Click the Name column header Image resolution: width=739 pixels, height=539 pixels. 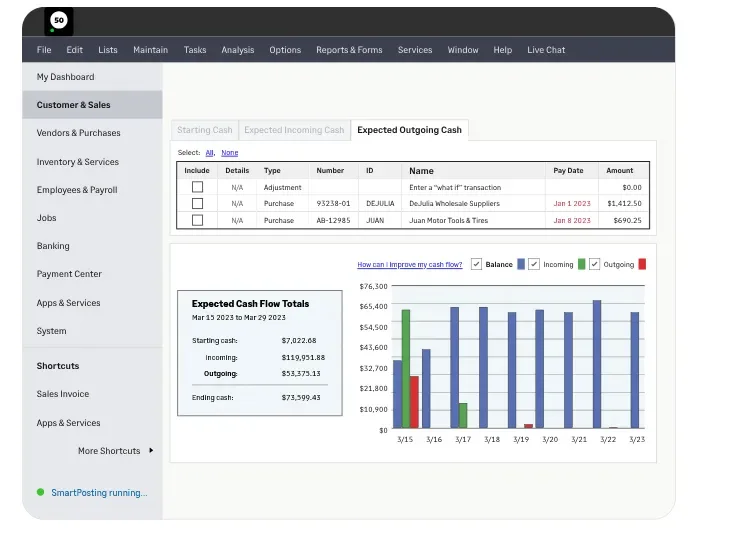click(x=421, y=171)
